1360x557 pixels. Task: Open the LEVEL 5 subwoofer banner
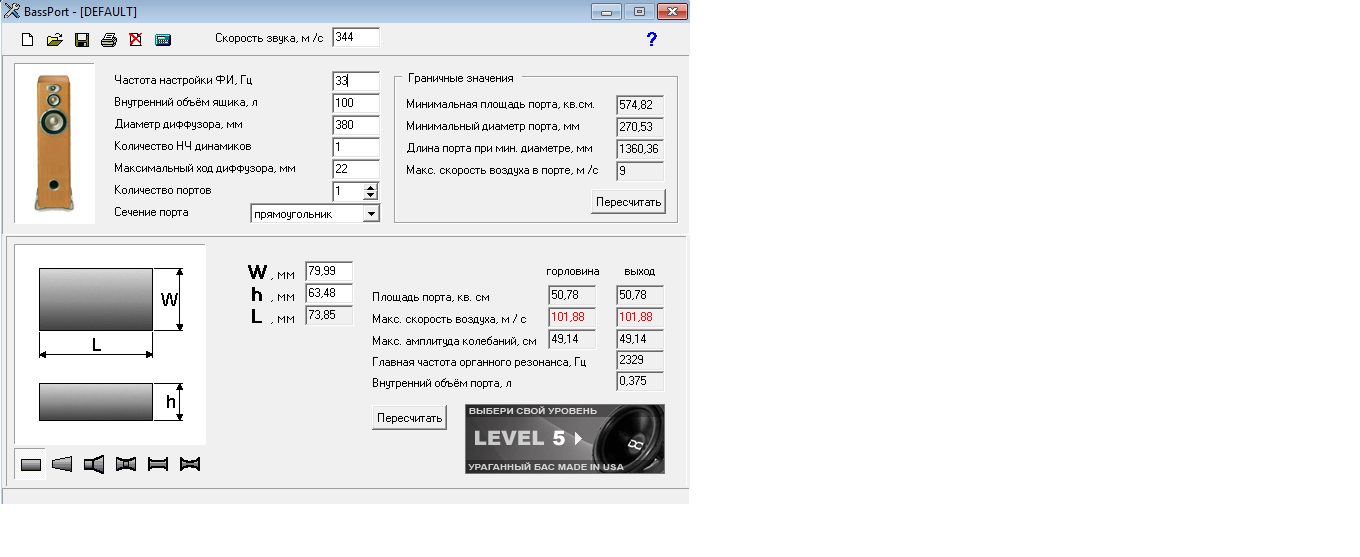565,439
